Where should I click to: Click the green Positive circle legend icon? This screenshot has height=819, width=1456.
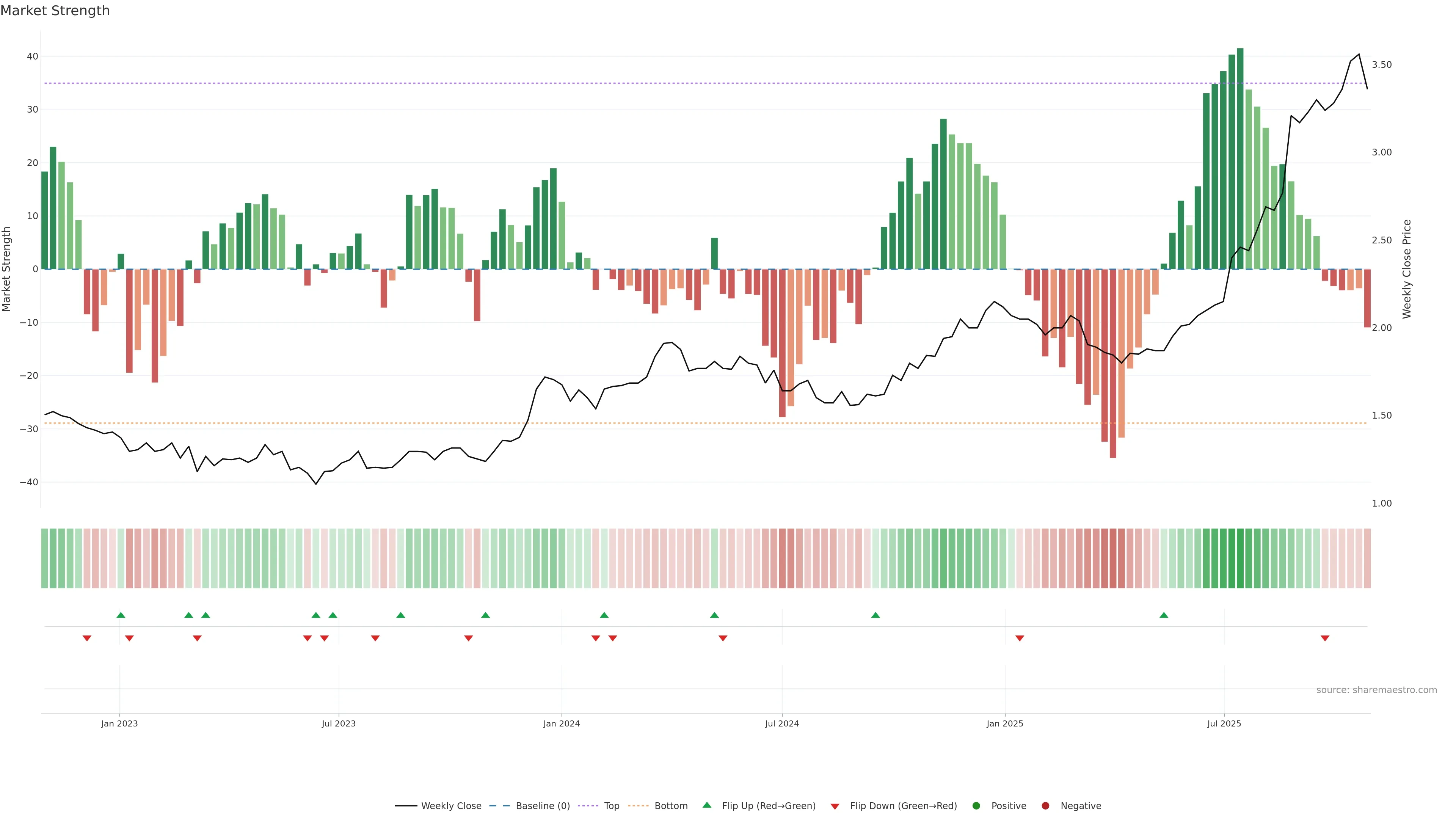pos(976,806)
